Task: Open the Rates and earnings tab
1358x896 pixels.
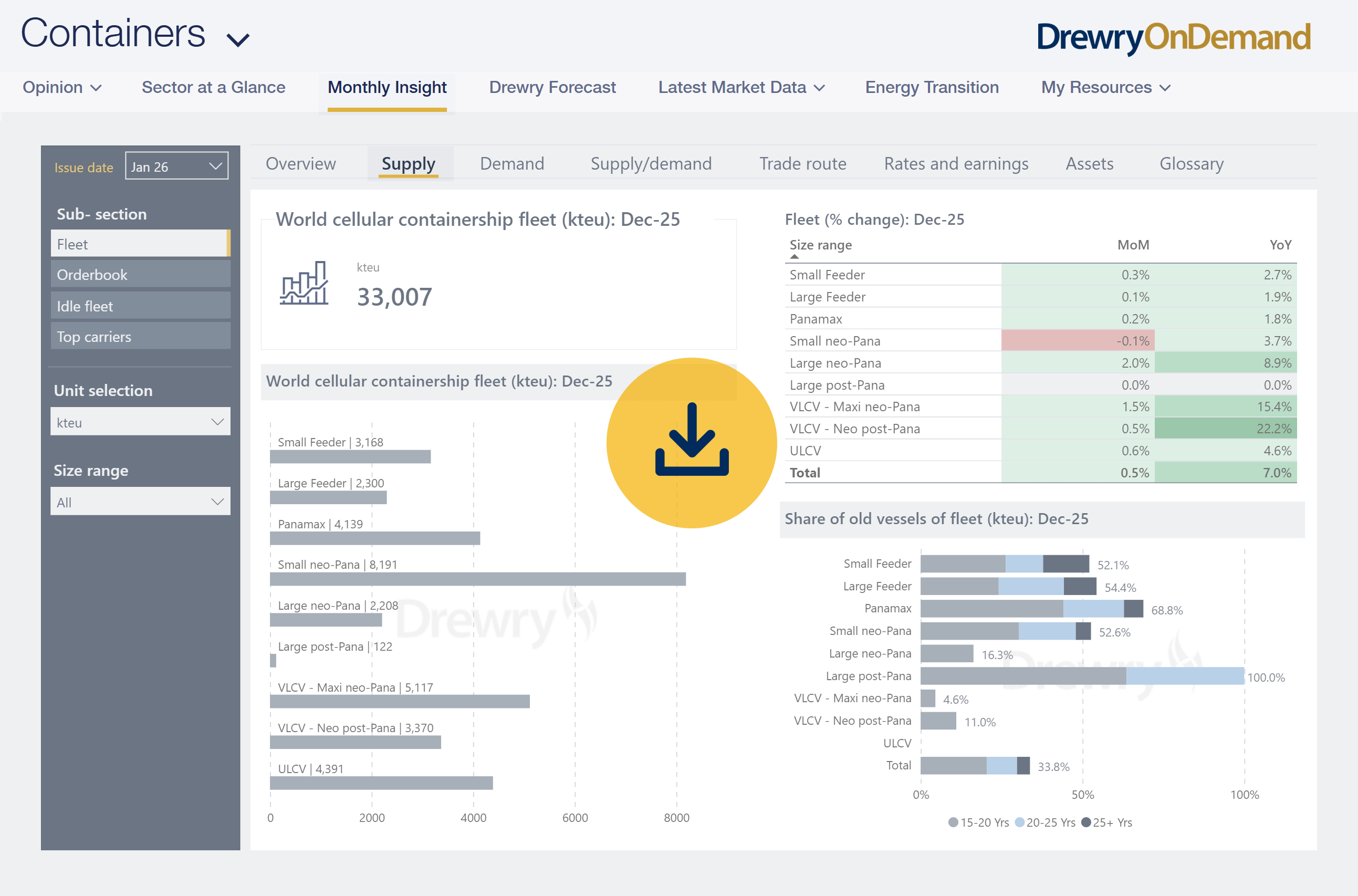Action: pos(955,164)
